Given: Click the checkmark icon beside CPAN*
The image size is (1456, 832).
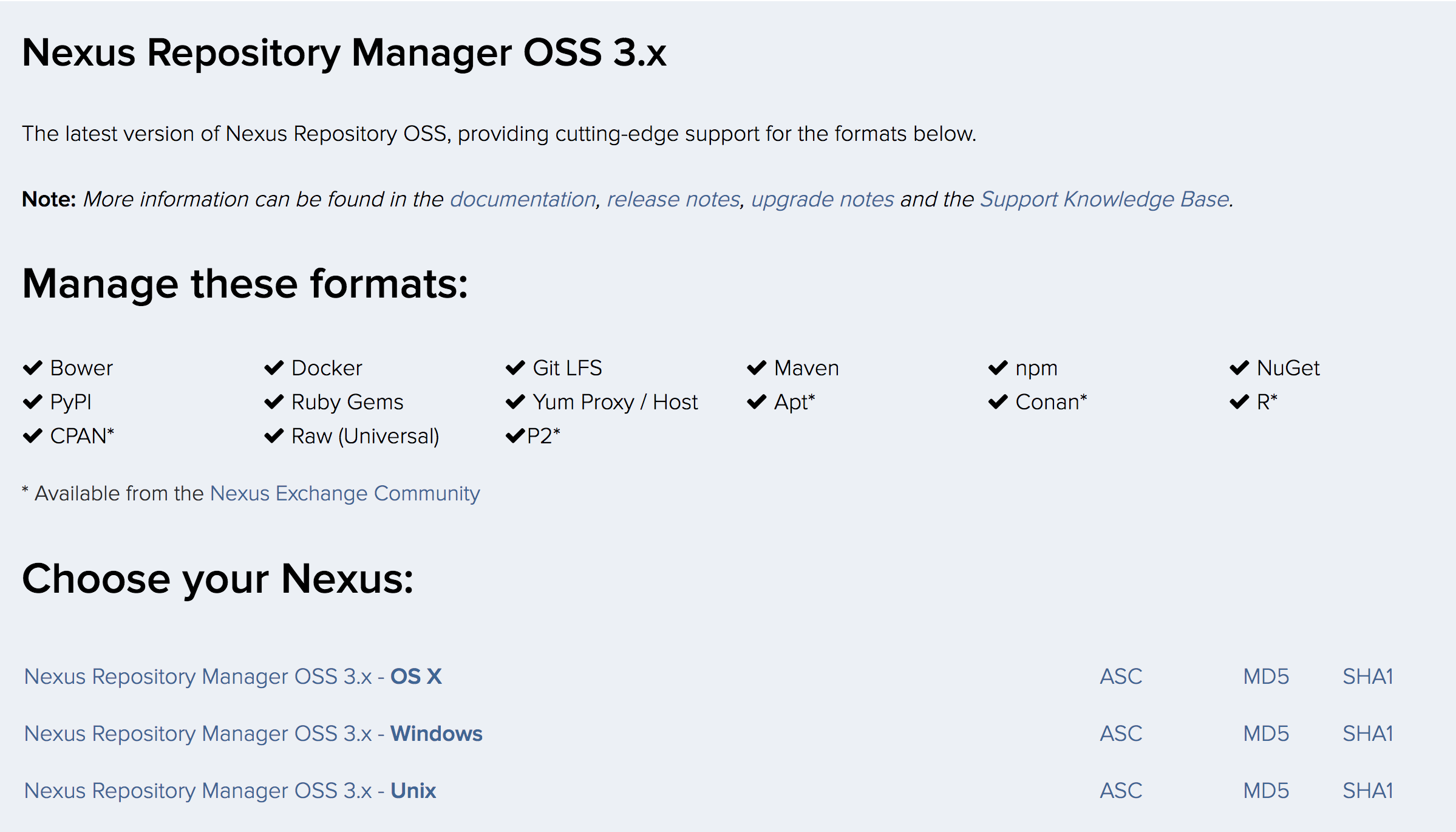Looking at the screenshot, I should [x=32, y=436].
